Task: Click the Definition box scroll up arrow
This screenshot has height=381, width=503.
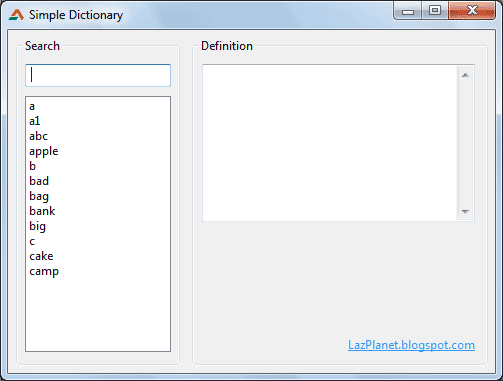Action: click(465, 75)
